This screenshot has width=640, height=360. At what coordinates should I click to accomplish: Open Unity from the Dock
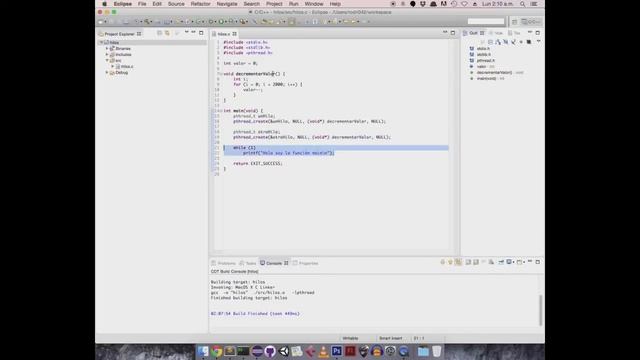[x=283, y=351]
